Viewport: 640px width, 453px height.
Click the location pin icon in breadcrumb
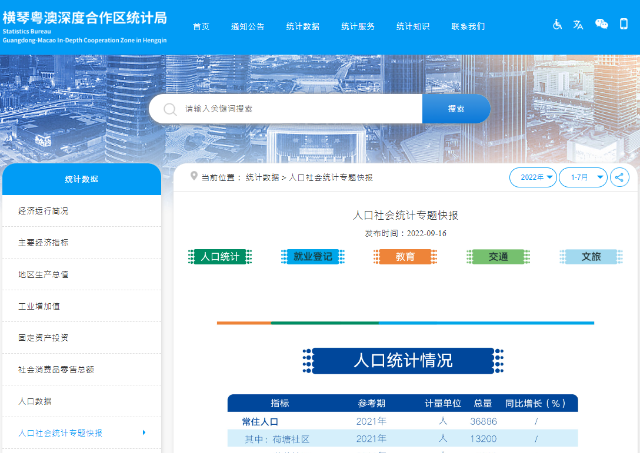tap(194, 176)
